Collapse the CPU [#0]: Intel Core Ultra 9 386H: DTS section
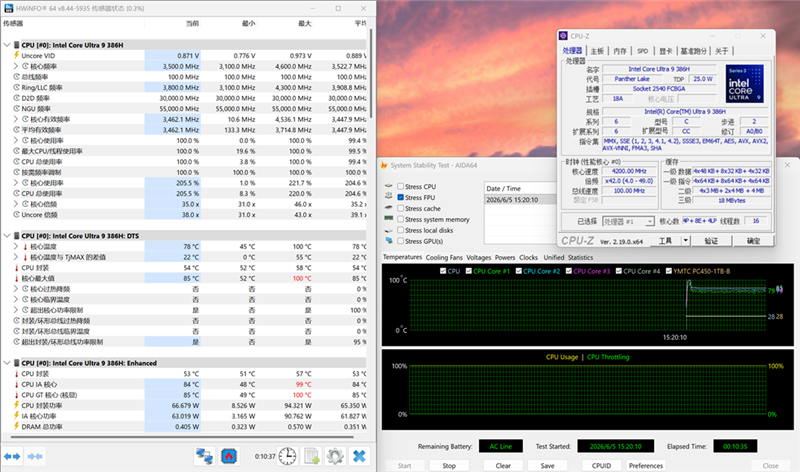800x472 pixels. coord(7,236)
